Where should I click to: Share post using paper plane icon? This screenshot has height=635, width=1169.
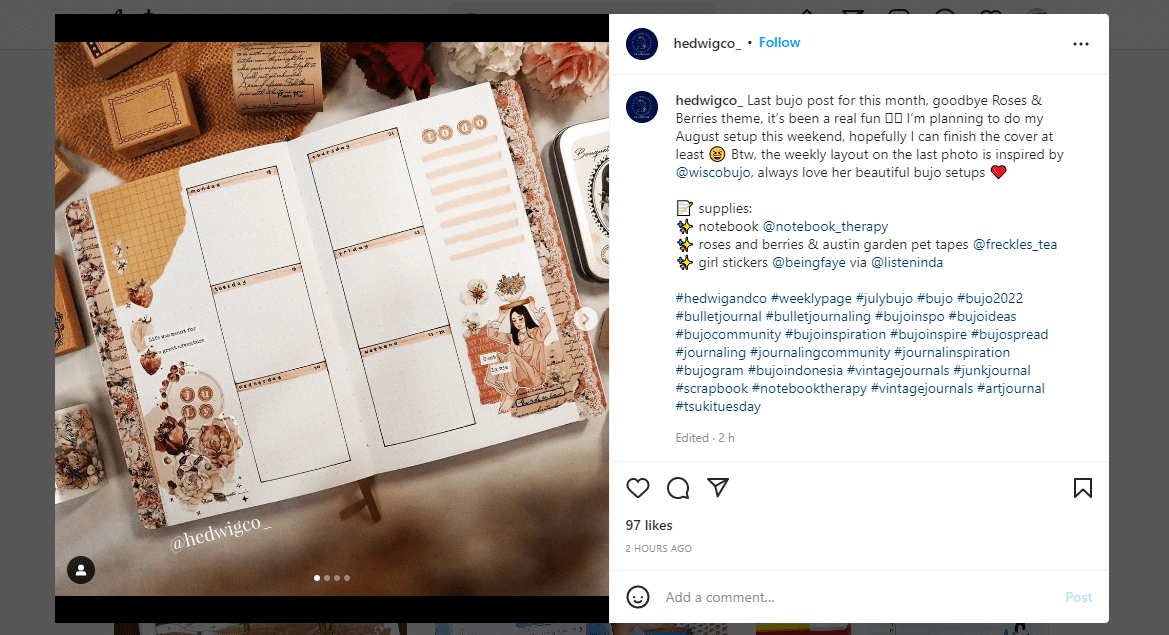point(717,487)
